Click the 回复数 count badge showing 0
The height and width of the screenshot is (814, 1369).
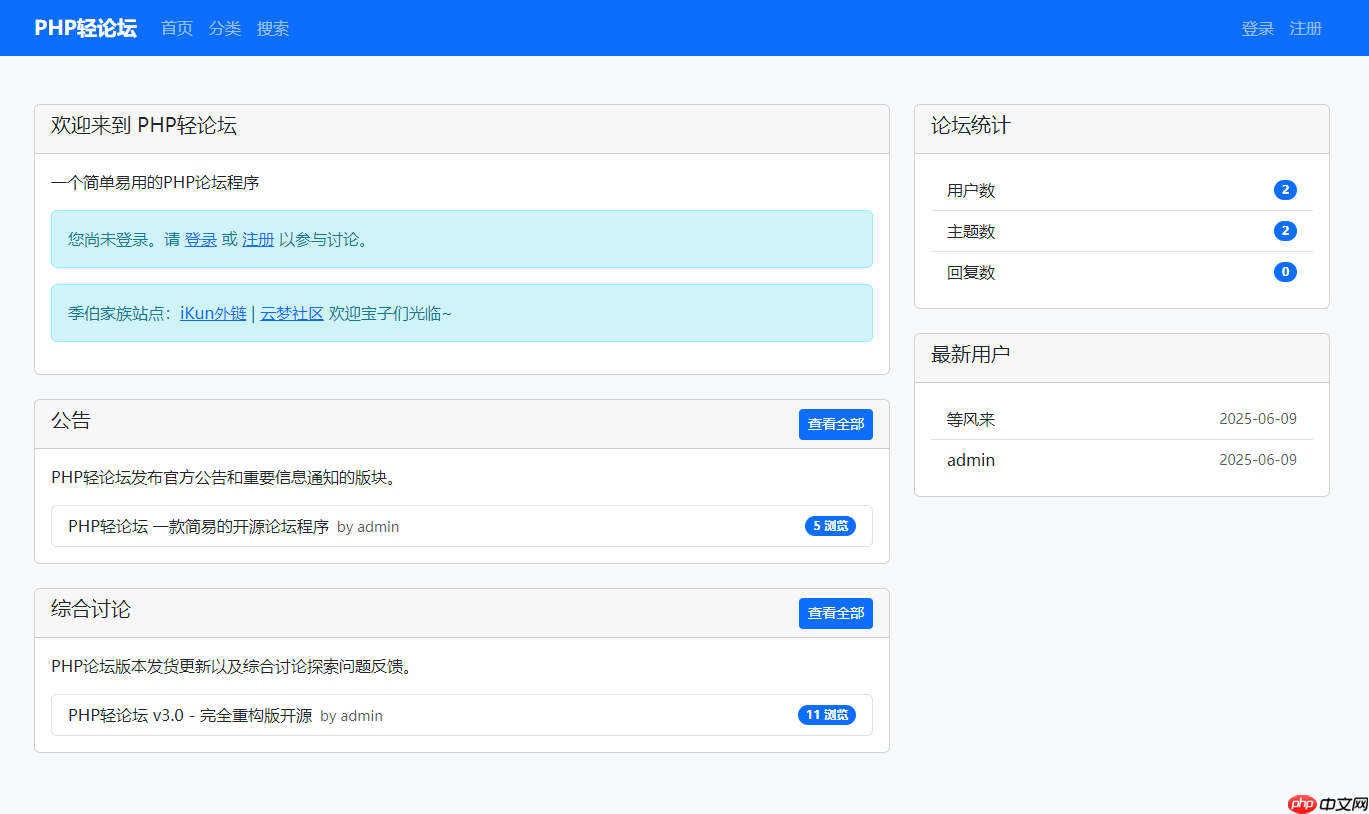(x=1285, y=271)
